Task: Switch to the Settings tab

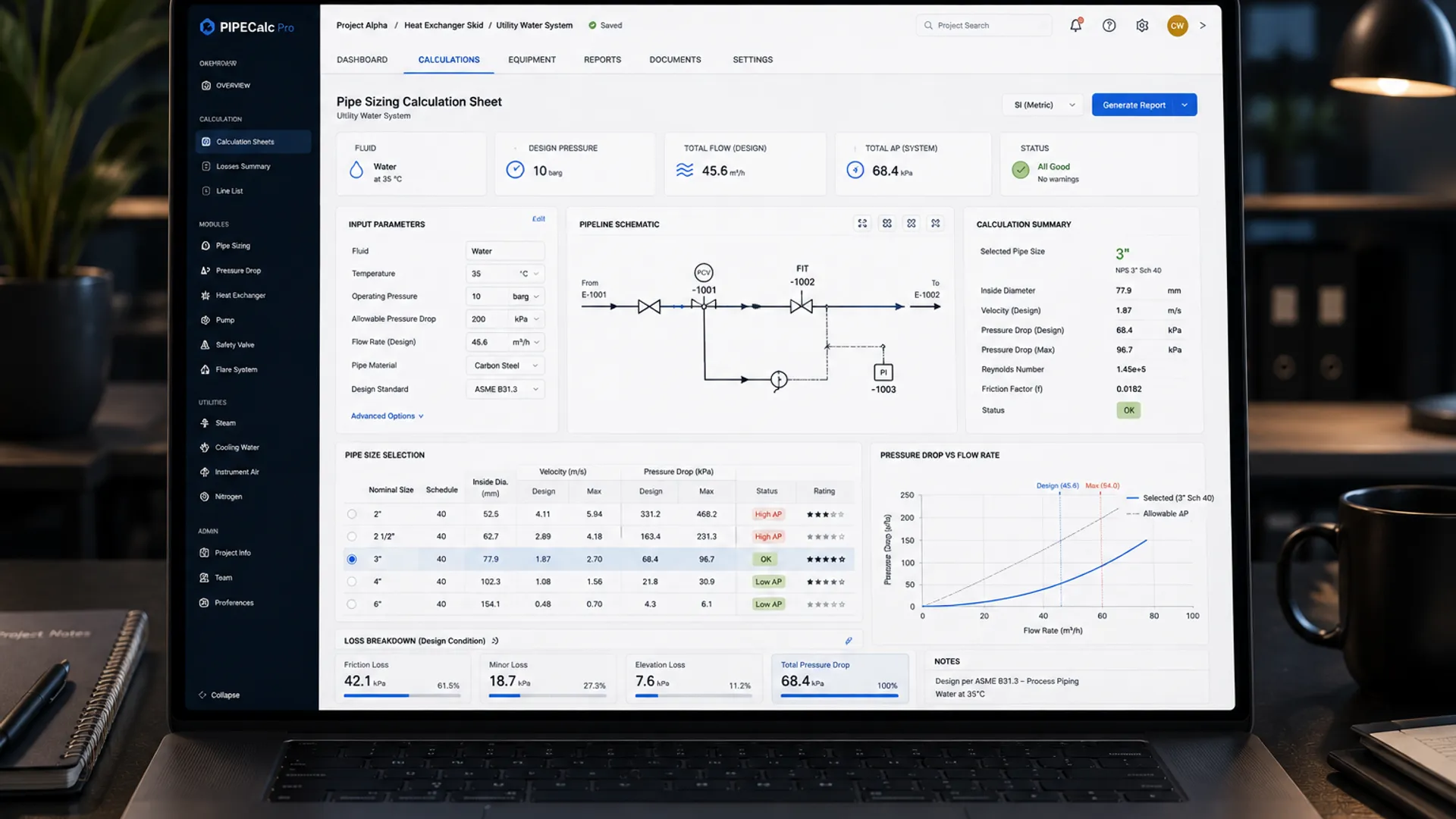Action: click(x=752, y=59)
